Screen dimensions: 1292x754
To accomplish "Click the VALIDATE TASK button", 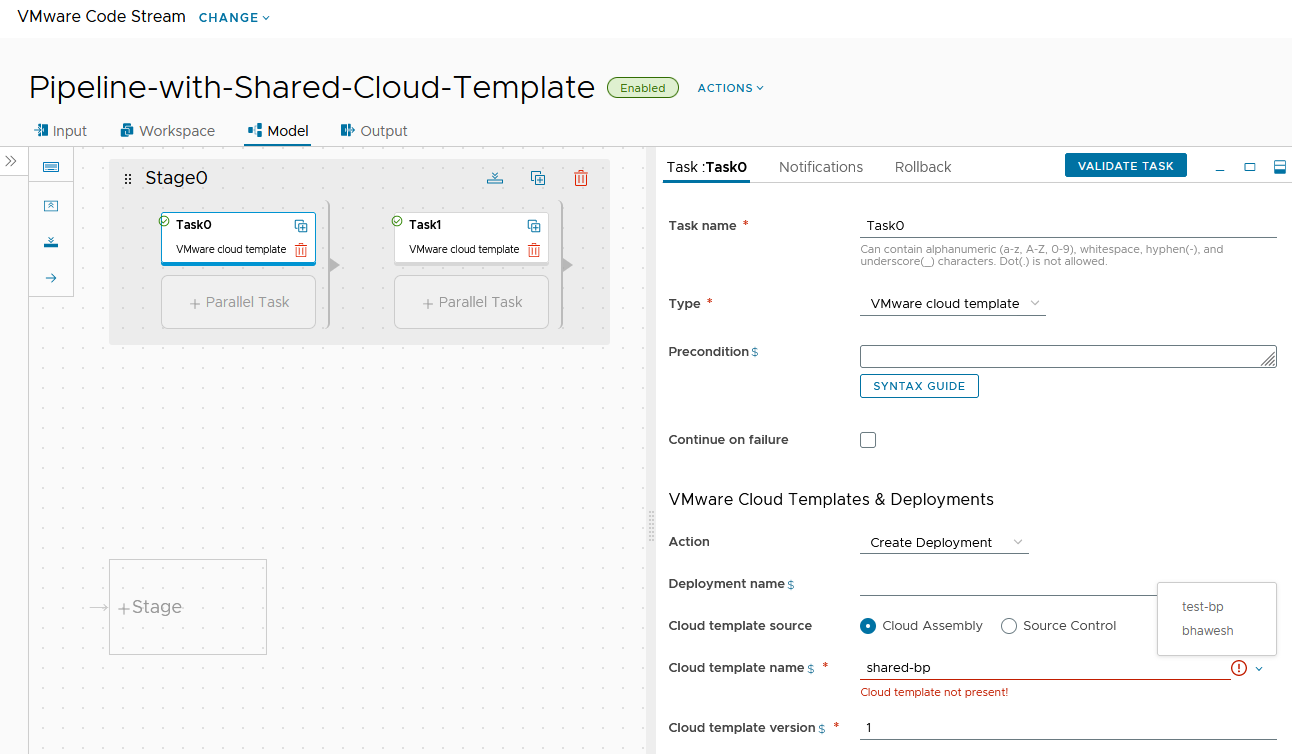I will click(1126, 166).
